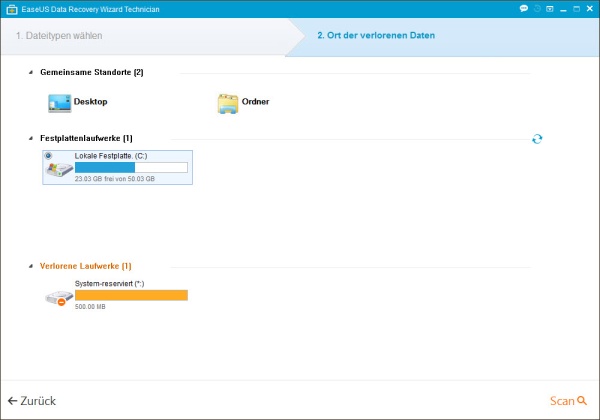600x420 pixels.
Task: Click the 500.00 MB size text
Action: point(90,306)
